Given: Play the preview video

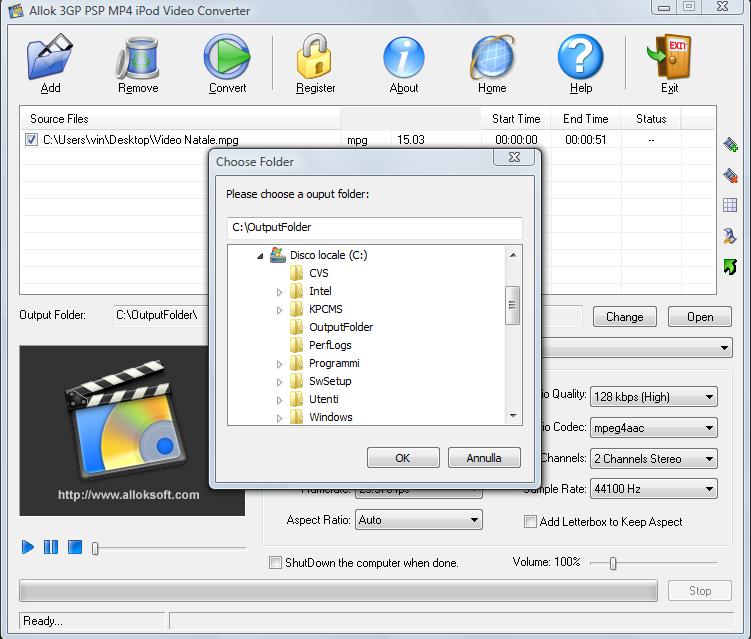Looking at the screenshot, I should coord(28,547).
